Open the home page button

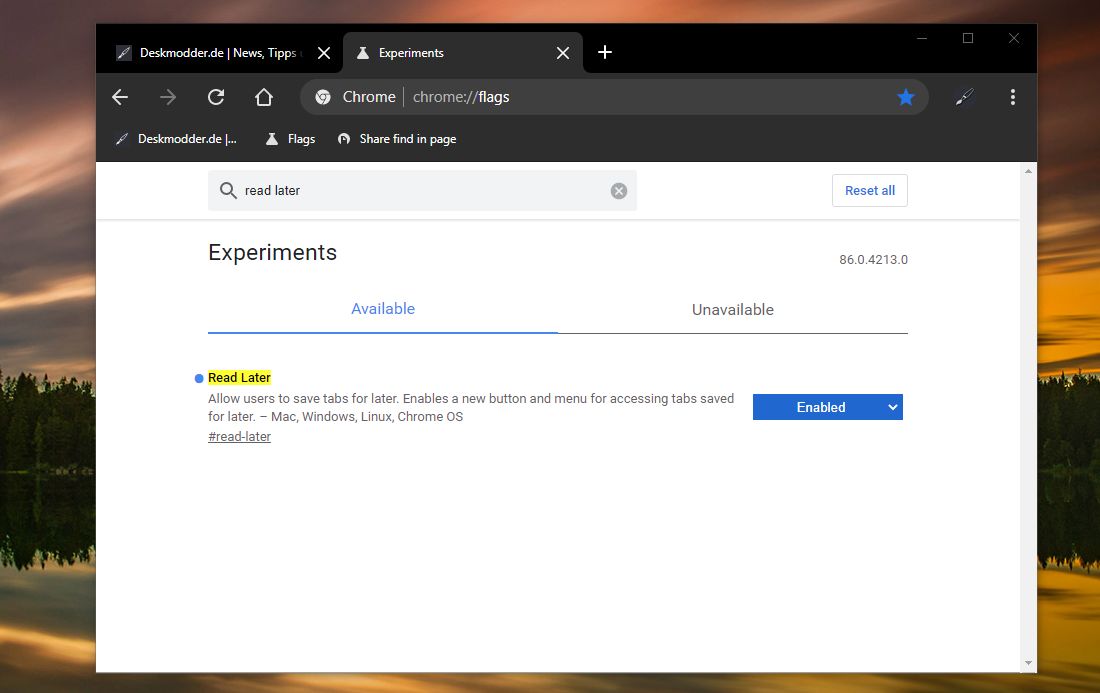pos(264,97)
